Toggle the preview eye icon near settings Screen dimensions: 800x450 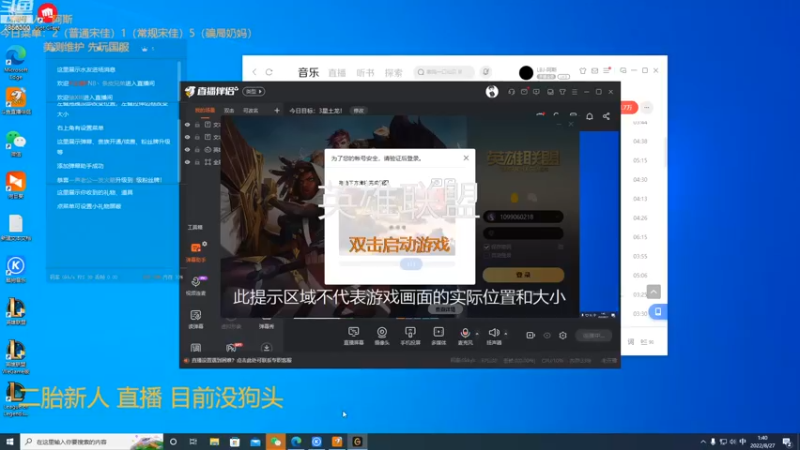[x=547, y=335]
